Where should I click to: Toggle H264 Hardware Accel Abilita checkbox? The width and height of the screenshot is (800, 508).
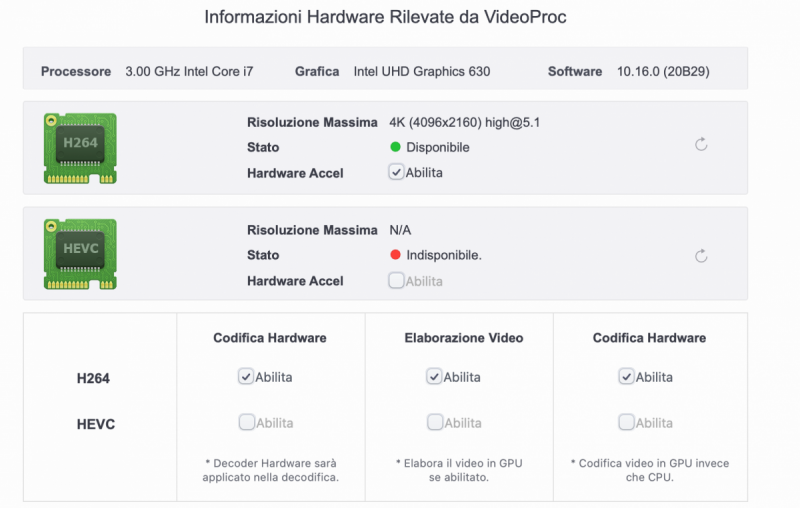pos(396,172)
